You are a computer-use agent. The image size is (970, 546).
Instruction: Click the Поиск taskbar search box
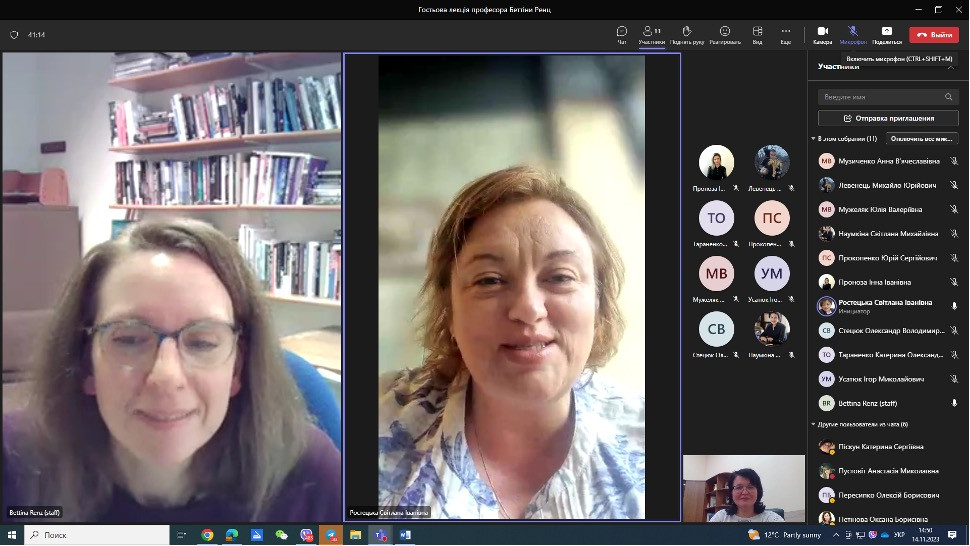click(x=97, y=535)
